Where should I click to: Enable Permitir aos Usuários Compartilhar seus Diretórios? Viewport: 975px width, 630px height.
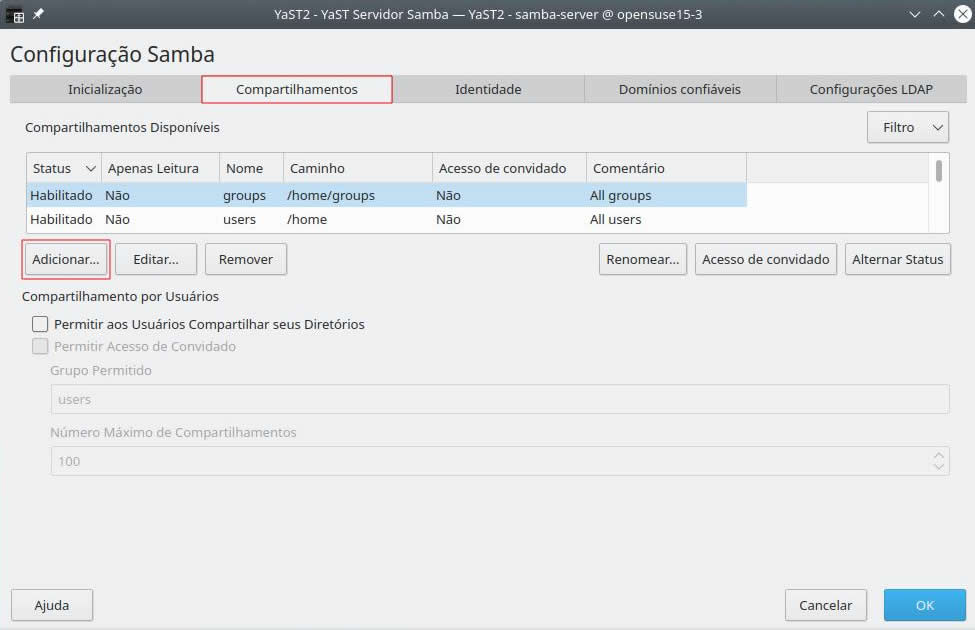click(x=40, y=324)
